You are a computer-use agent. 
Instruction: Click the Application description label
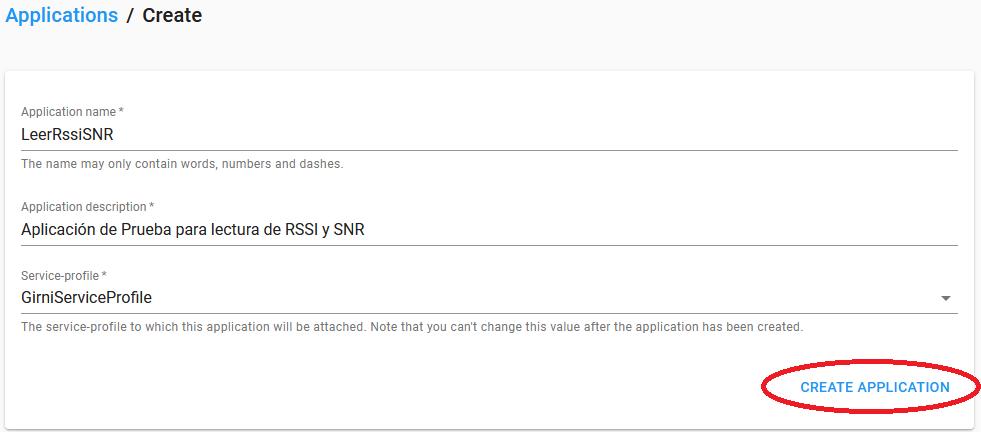(85, 207)
